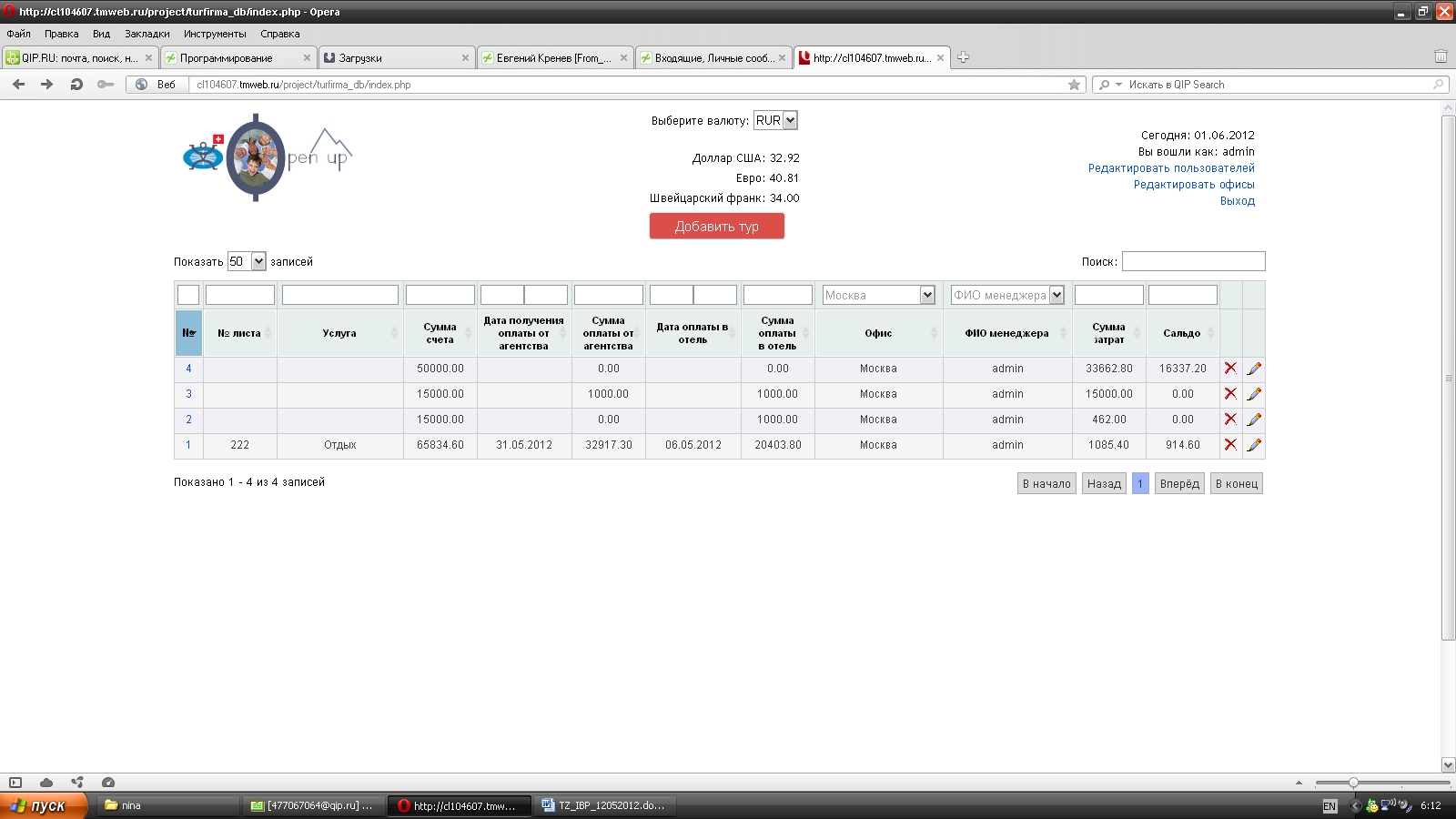Sort table by Офис column header
Viewport: 1456px width, 819px height.
(x=879, y=333)
